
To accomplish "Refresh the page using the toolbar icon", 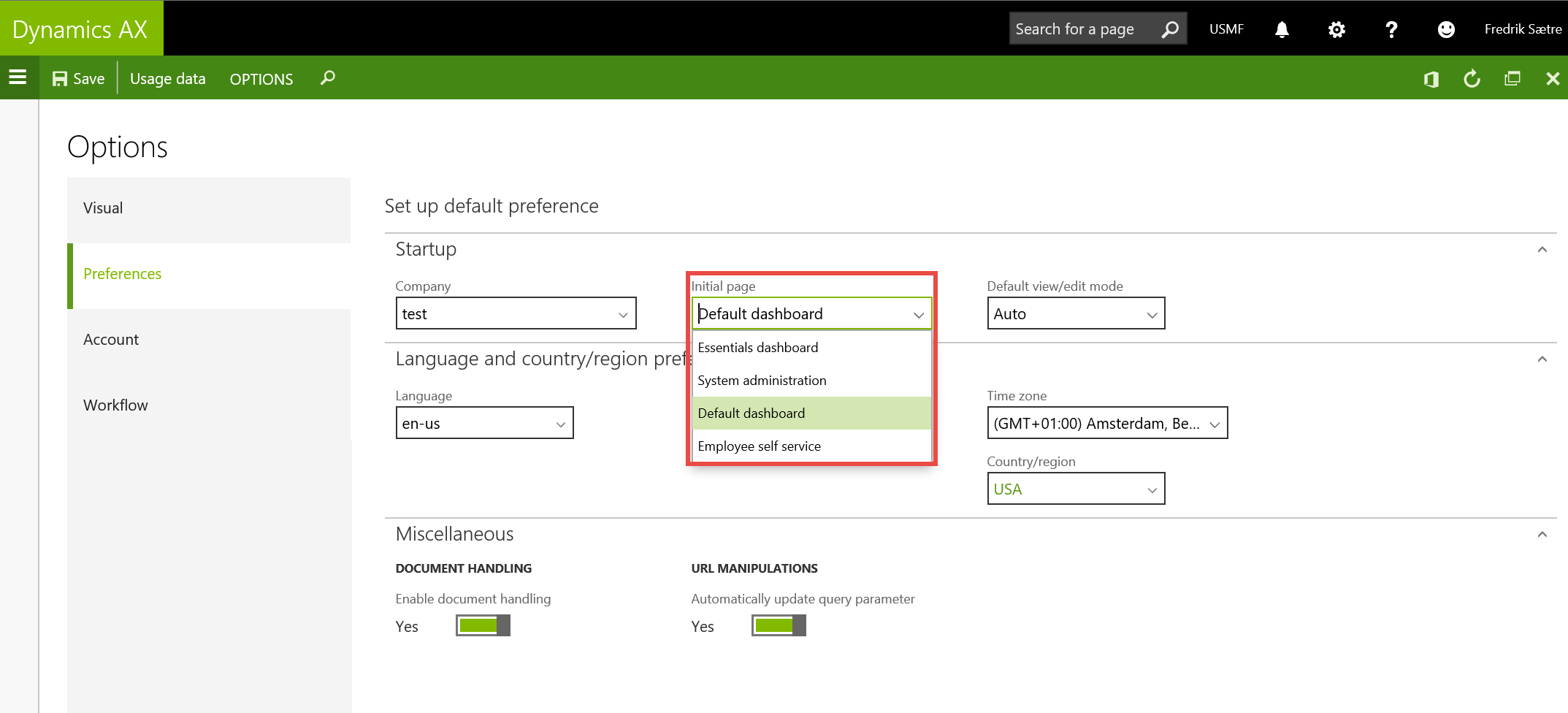I will (1472, 79).
